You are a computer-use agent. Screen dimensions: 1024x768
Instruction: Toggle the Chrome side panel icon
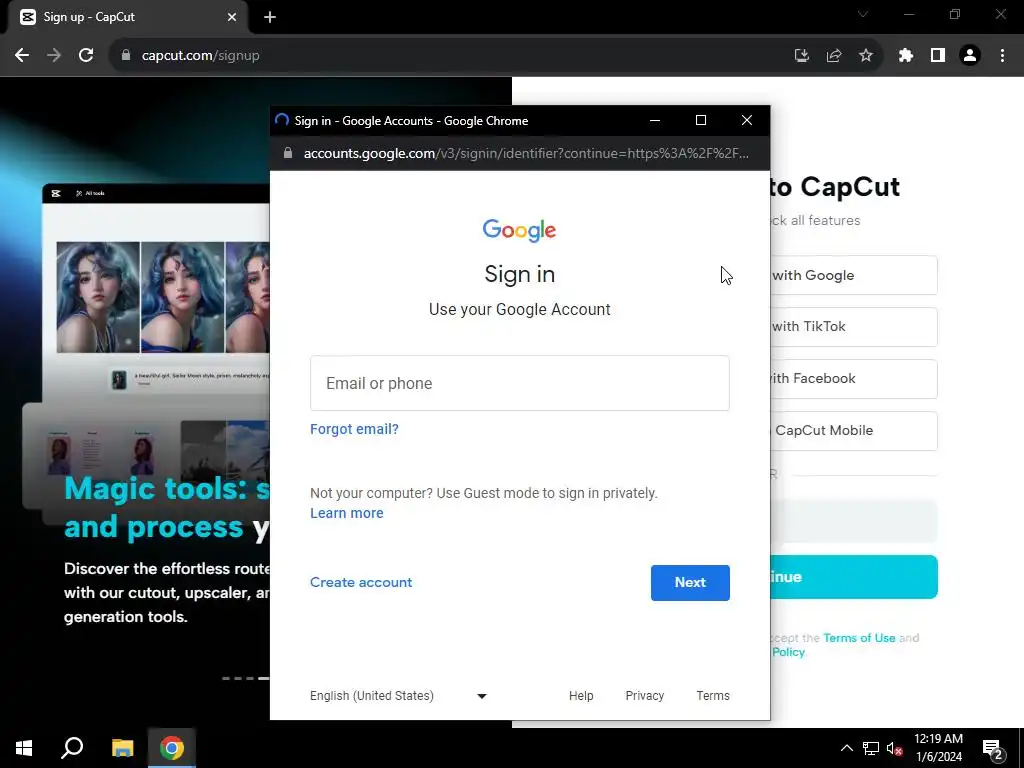[938, 56]
